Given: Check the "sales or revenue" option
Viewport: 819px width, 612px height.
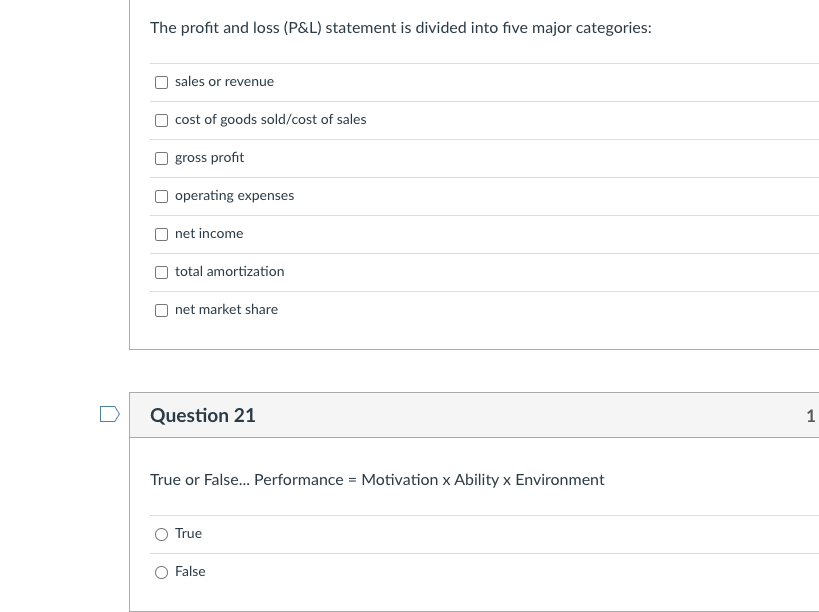Looking at the screenshot, I should pyautogui.click(x=161, y=82).
